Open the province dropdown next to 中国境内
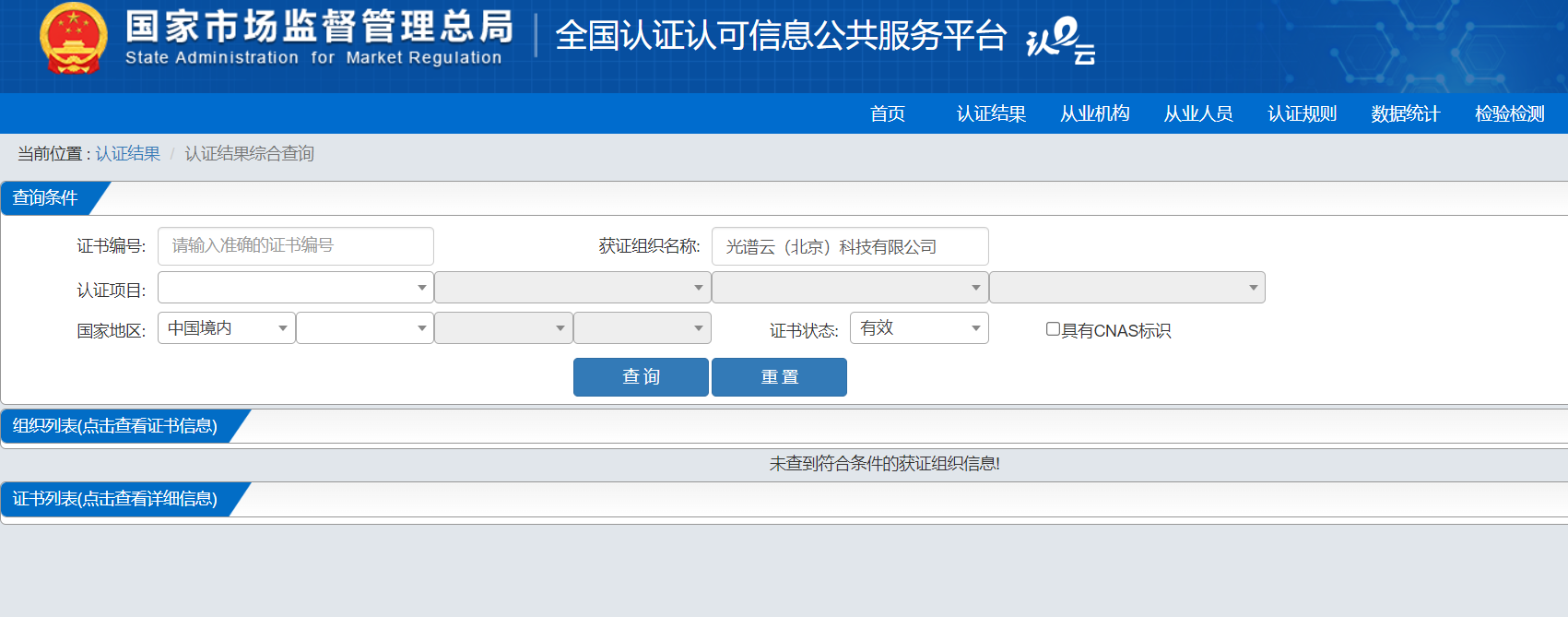Viewport: 1568px width, 617px height. coord(365,328)
